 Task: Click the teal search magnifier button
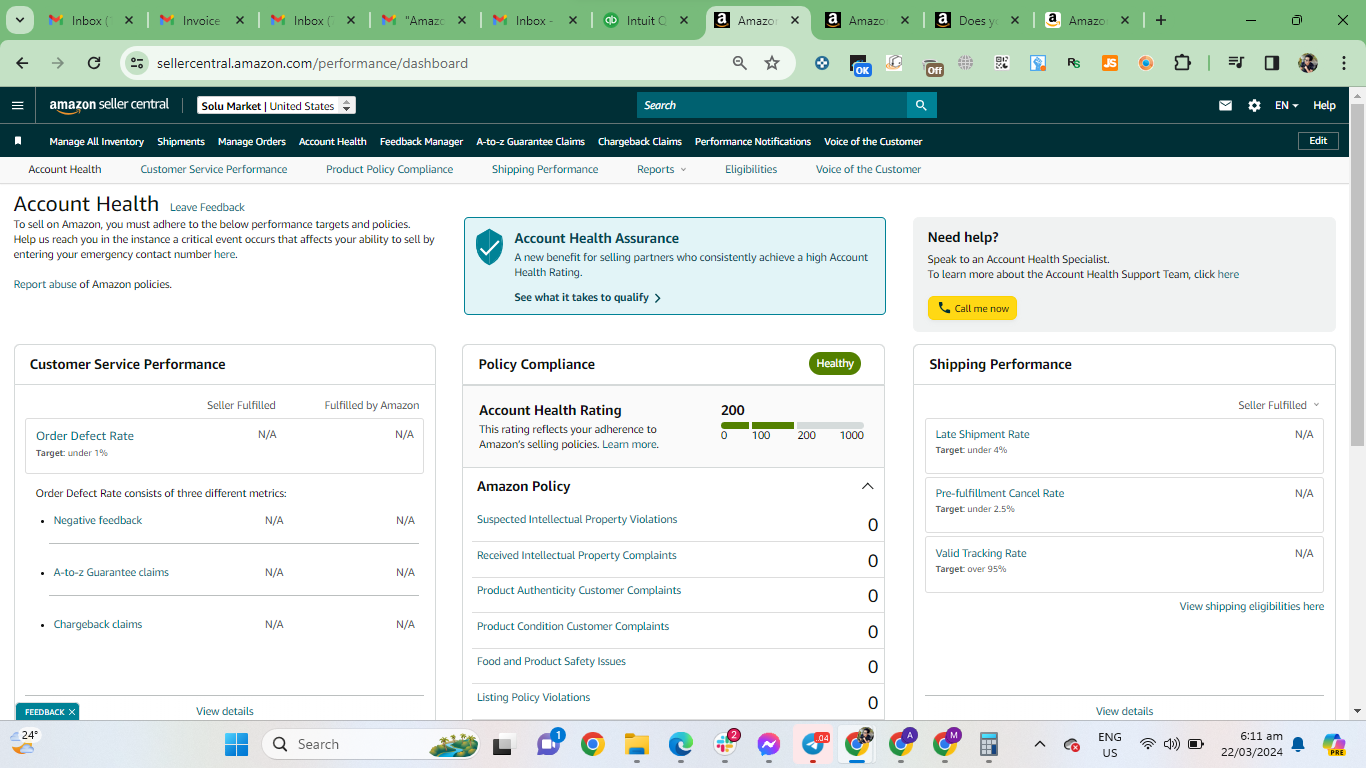tap(922, 105)
